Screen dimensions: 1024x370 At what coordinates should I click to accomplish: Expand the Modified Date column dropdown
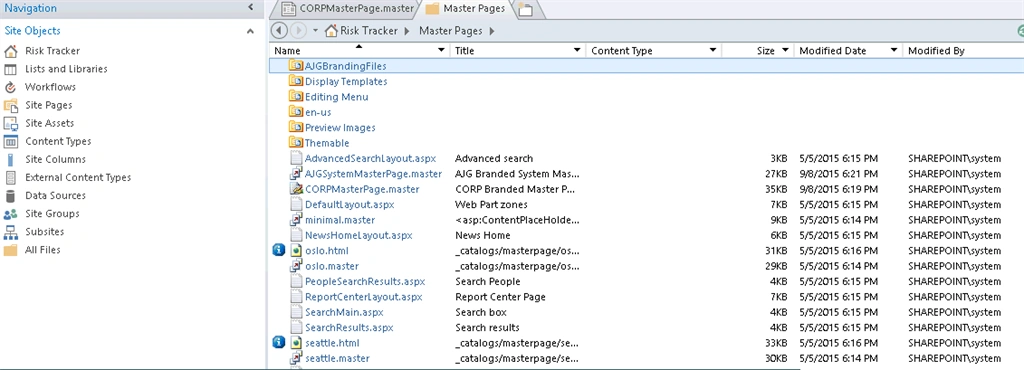point(893,50)
